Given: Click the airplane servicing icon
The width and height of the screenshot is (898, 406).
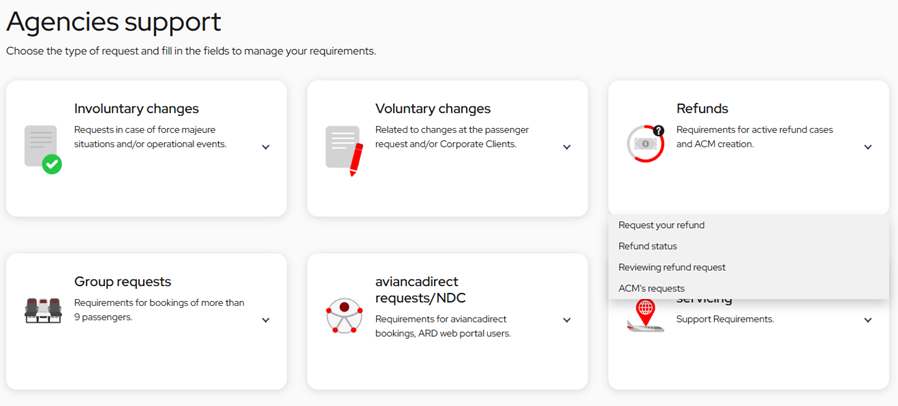Looking at the screenshot, I should click(x=645, y=316).
